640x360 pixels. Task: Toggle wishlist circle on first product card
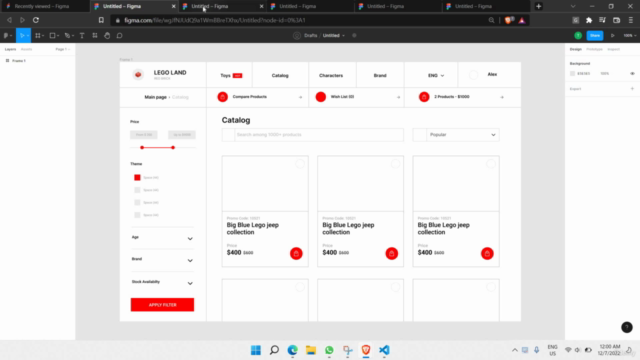300,164
